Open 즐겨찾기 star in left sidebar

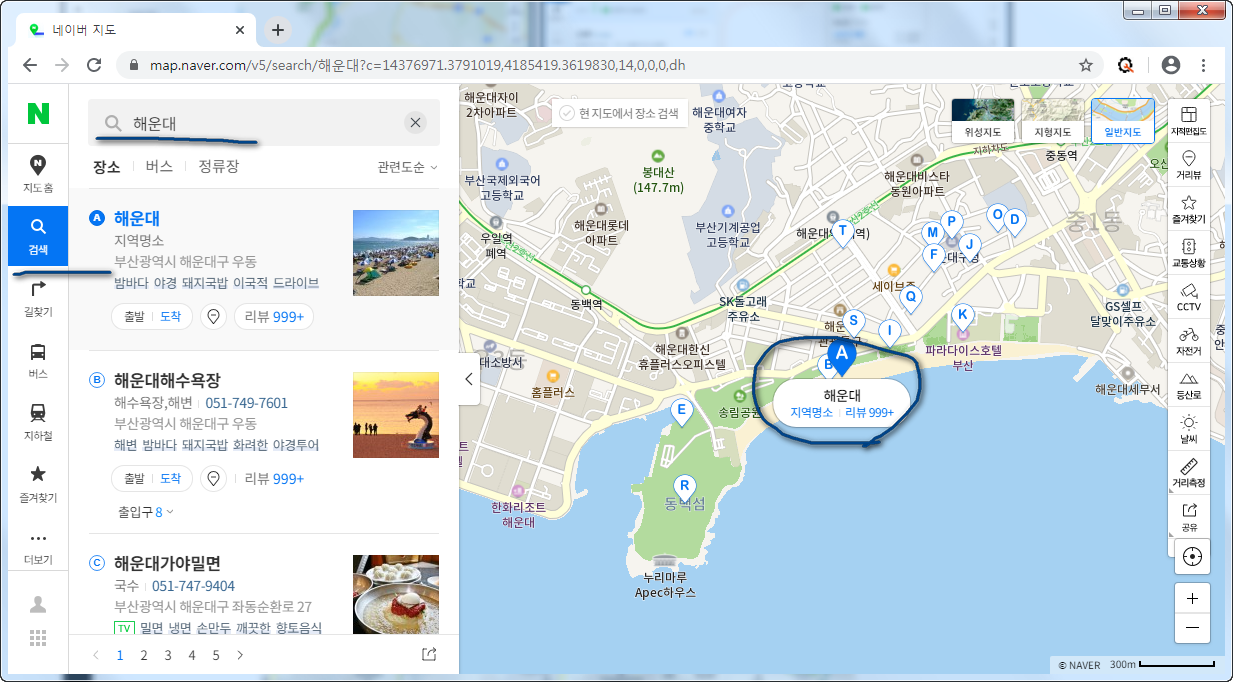point(38,484)
